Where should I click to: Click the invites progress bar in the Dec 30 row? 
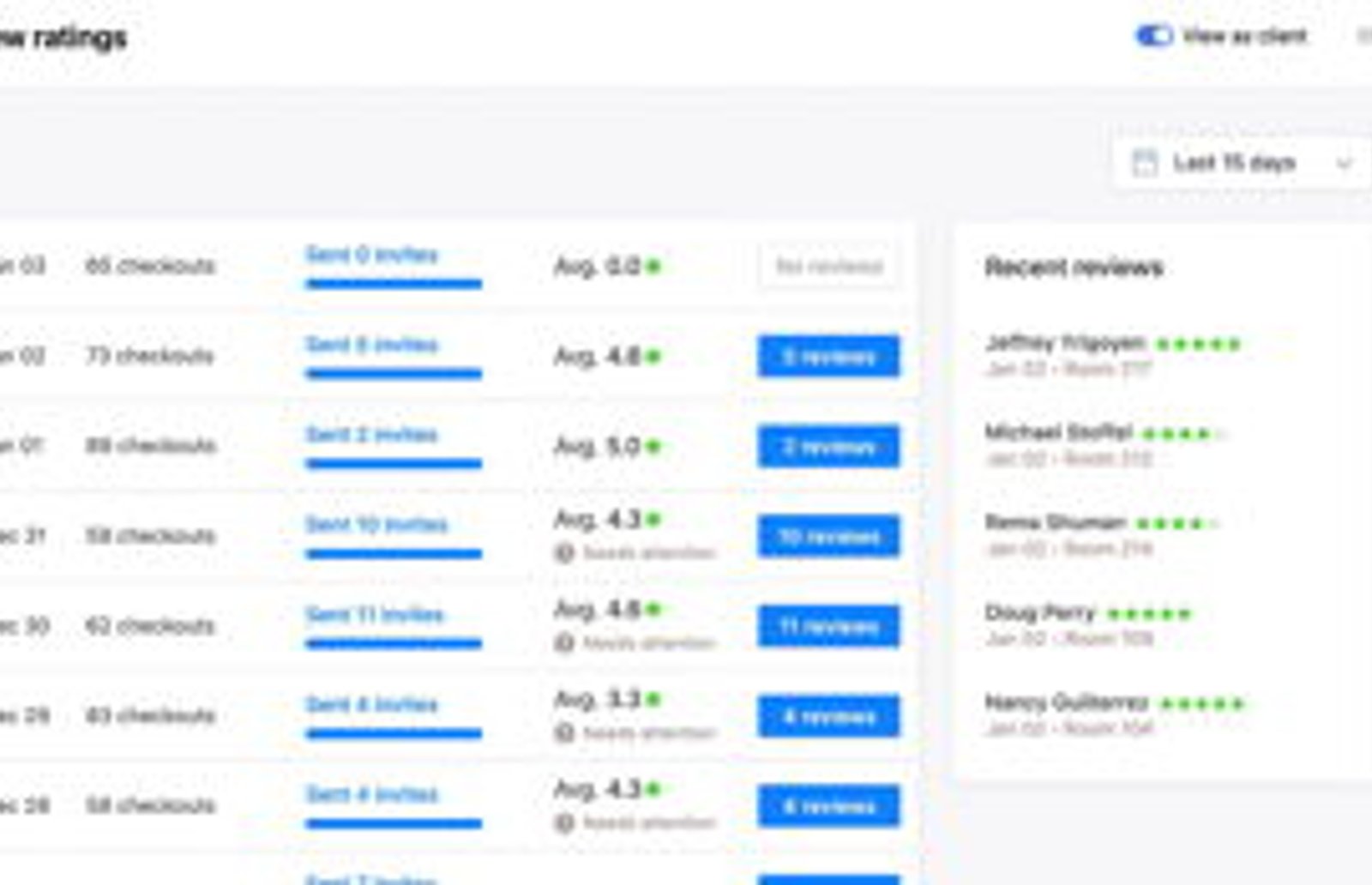pyautogui.click(x=394, y=644)
